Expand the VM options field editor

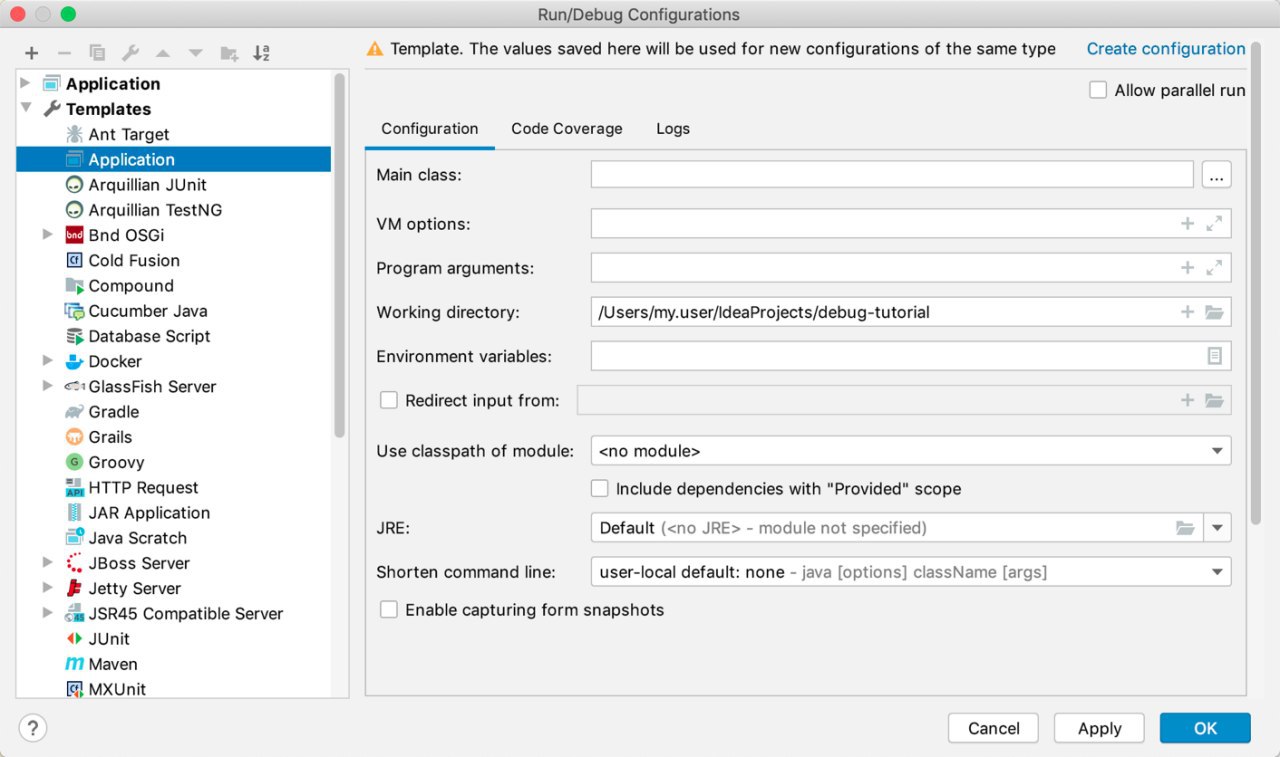tap(1214, 224)
